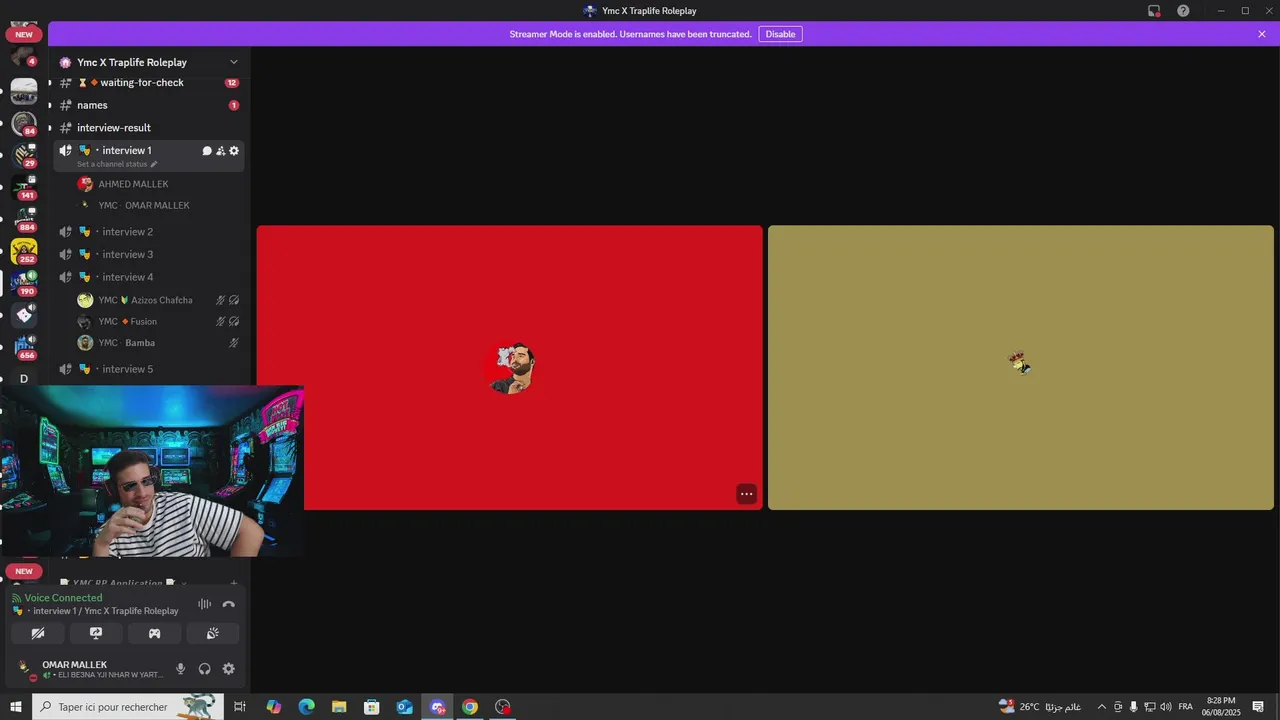Screen dimensions: 1280x720
Task: Dismiss the Streamer Mode banner
Action: tap(1262, 34)
